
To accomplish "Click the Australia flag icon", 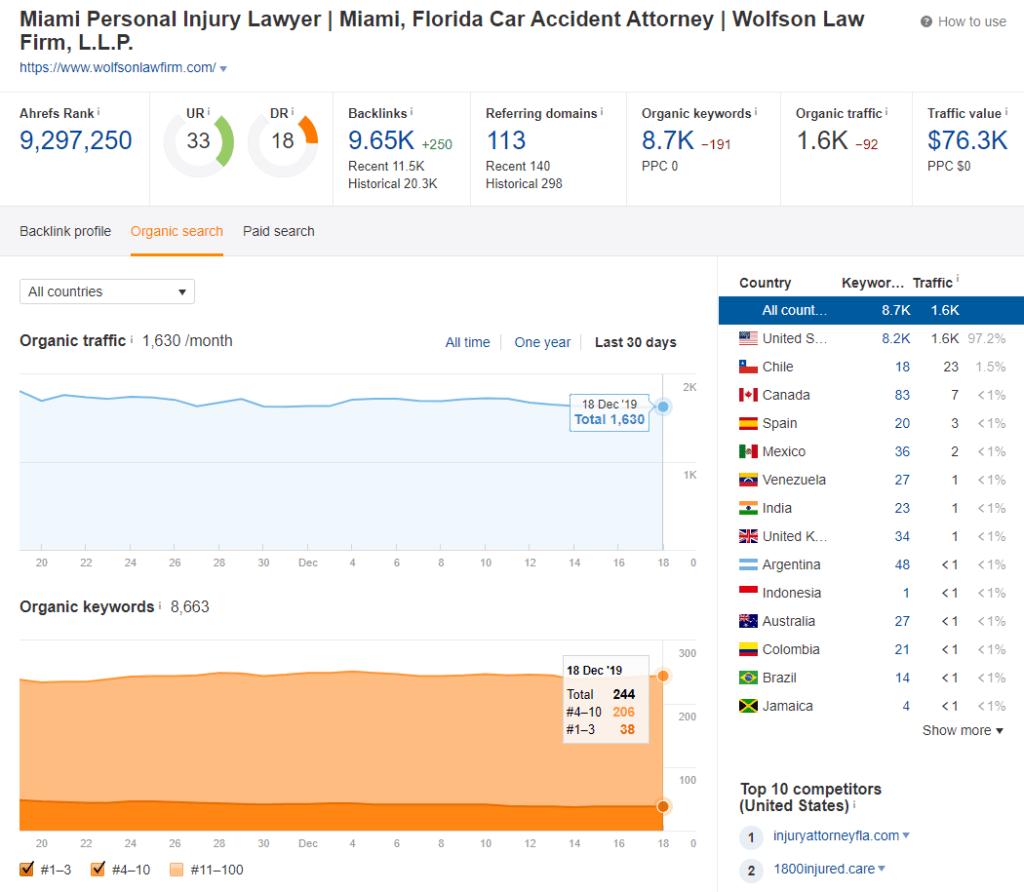I will click(x=748, y=621).
